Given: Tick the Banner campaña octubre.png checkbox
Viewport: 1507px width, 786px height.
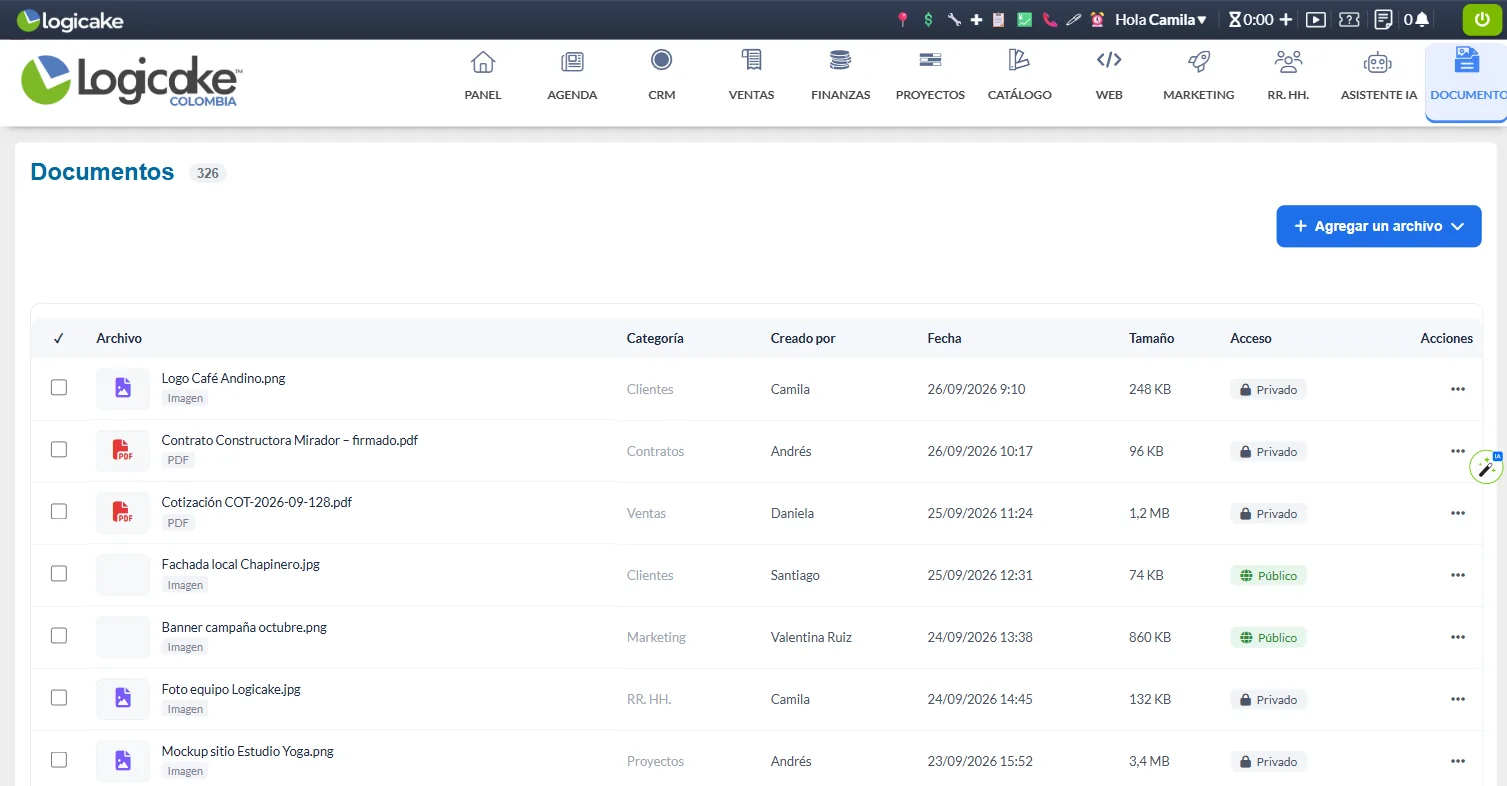Looking at the screenshot, I should [59, 635].
